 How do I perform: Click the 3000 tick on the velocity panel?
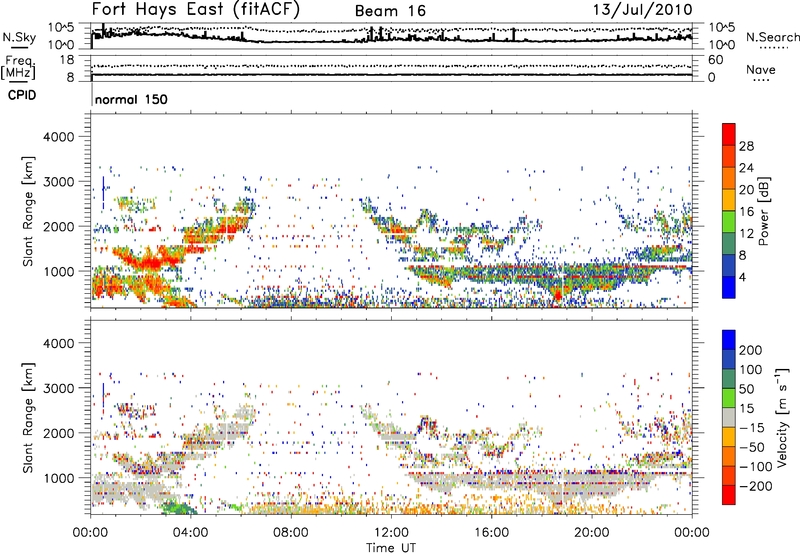point(59,388)
